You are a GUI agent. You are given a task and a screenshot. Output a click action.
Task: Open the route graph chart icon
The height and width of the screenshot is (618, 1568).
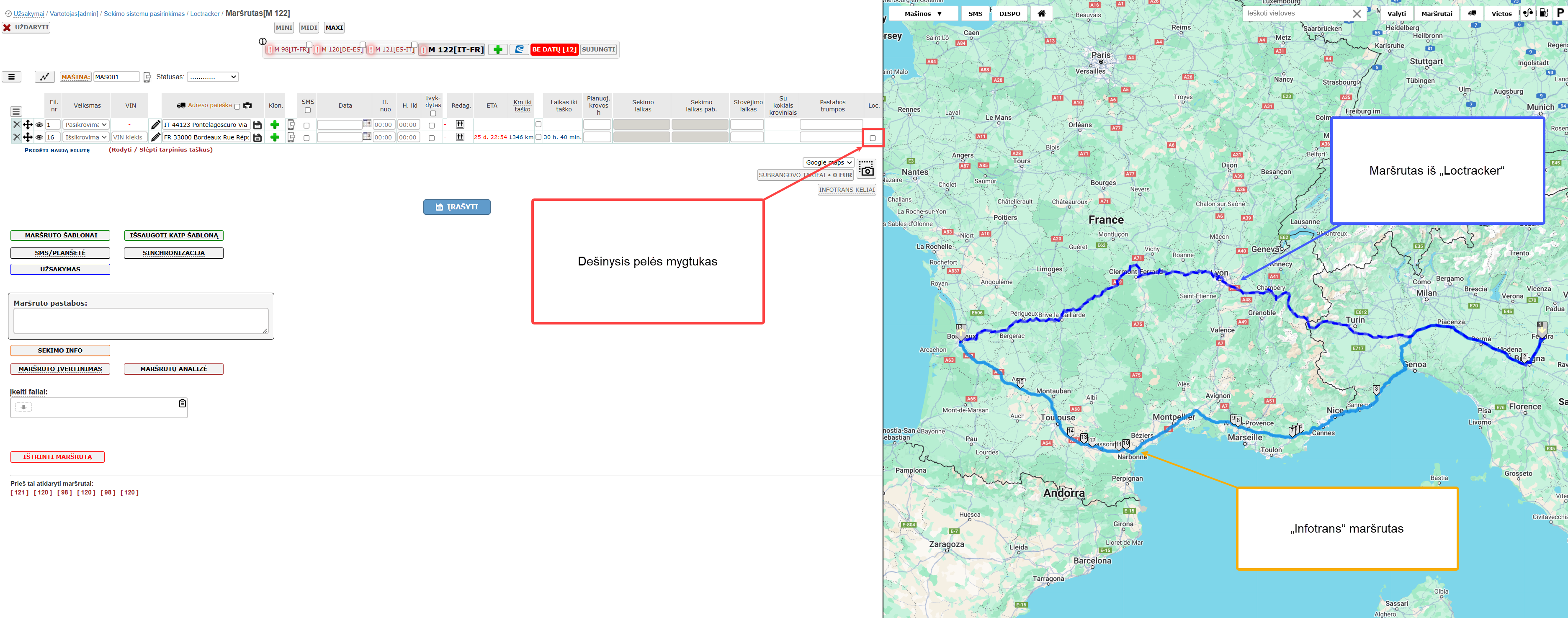pos(44,77)
